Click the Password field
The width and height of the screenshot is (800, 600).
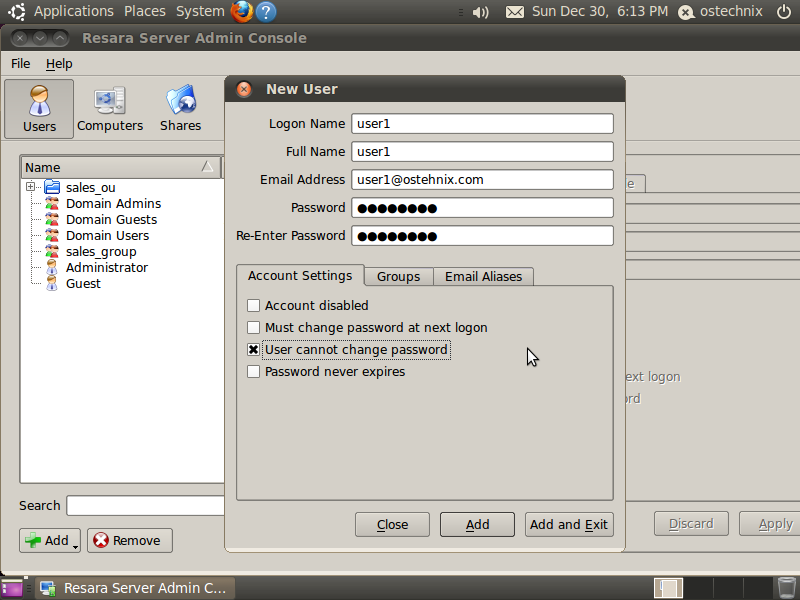point(482,208)
